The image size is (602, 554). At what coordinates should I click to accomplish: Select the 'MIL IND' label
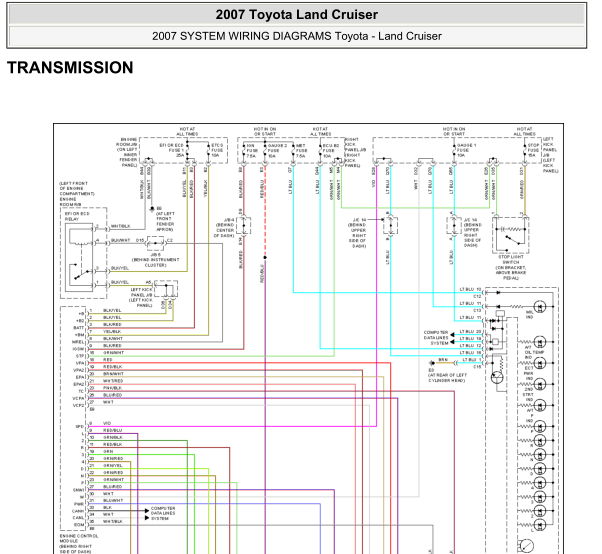530,314
